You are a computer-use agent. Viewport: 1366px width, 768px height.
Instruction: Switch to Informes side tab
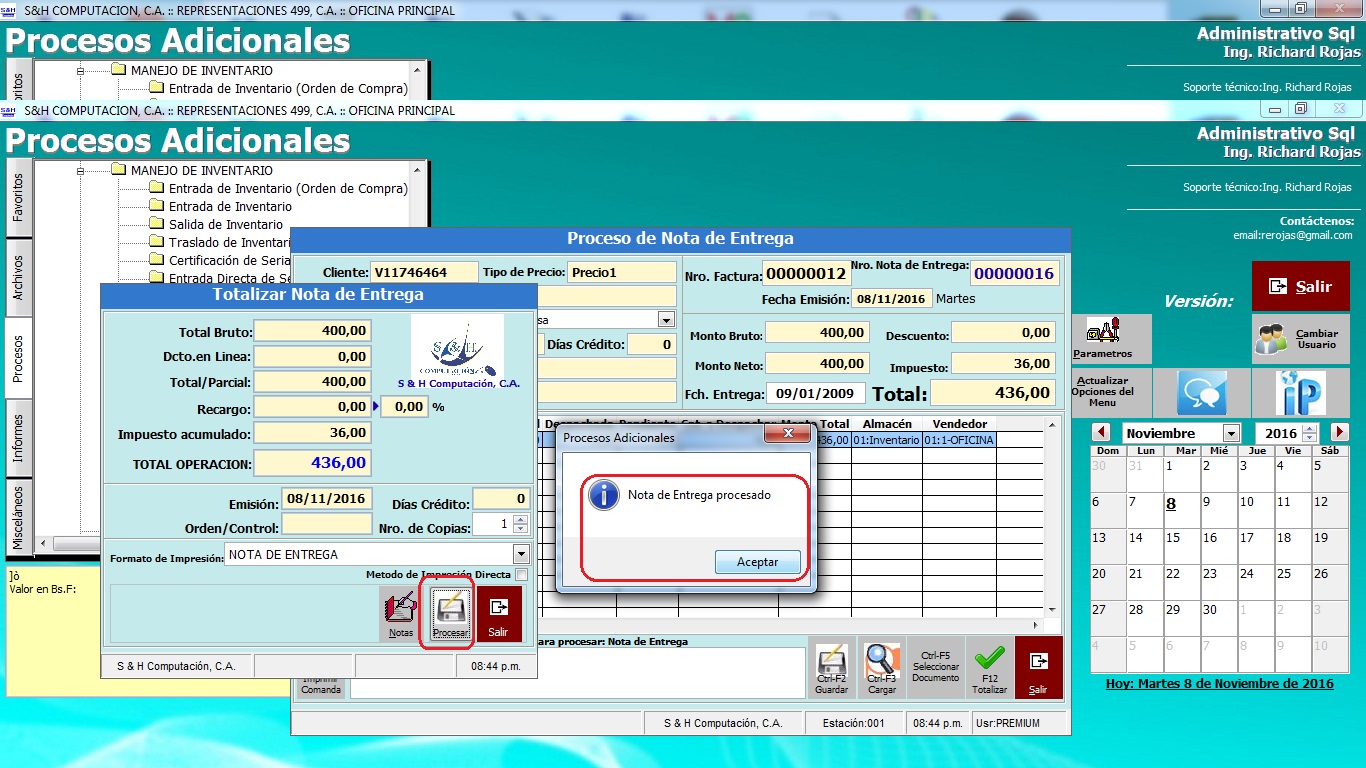[18, 438]
